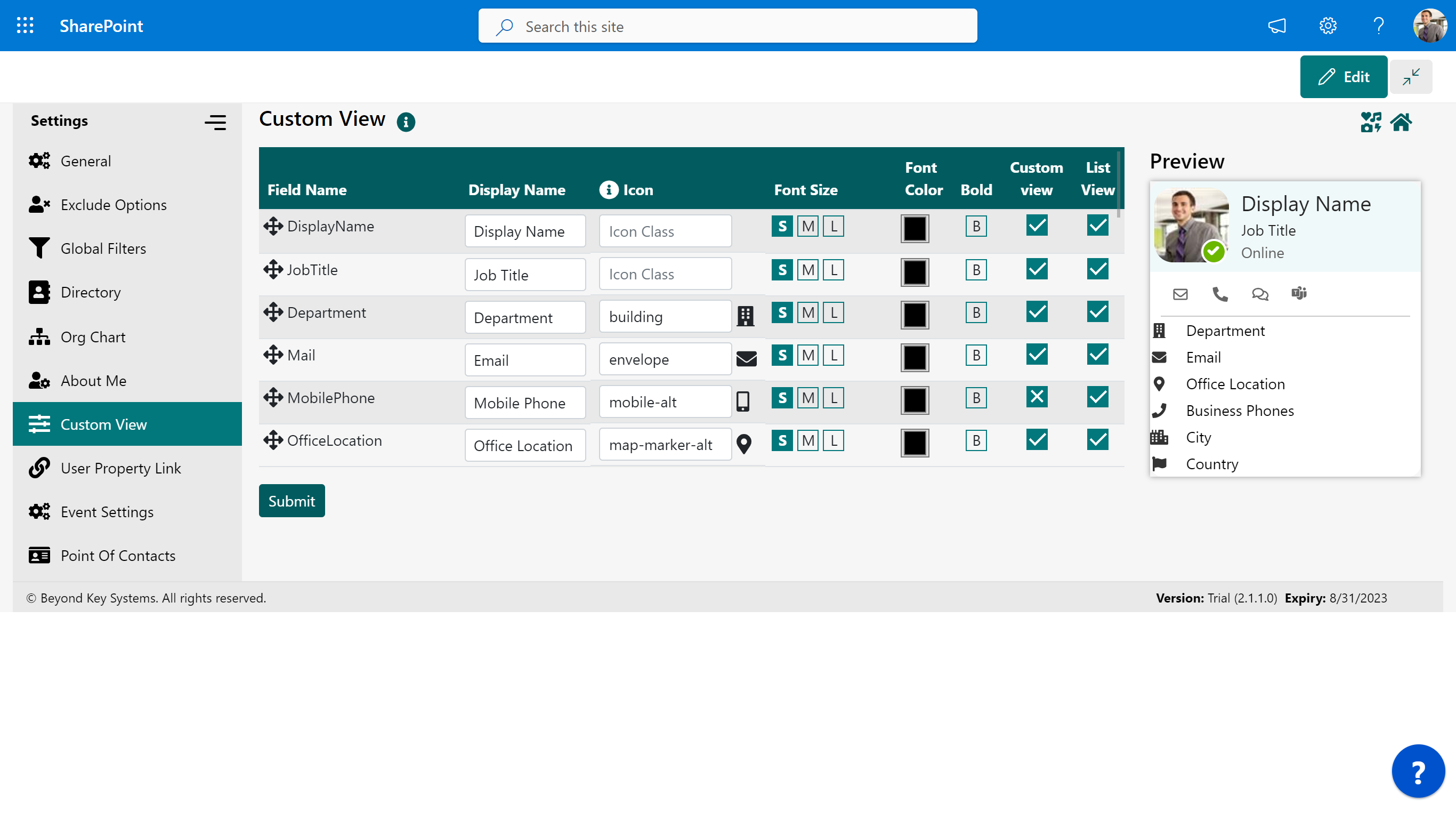Click the envelope icon for Mail field
Viewport: 1456px width, 819px height.
coord(746,359)
